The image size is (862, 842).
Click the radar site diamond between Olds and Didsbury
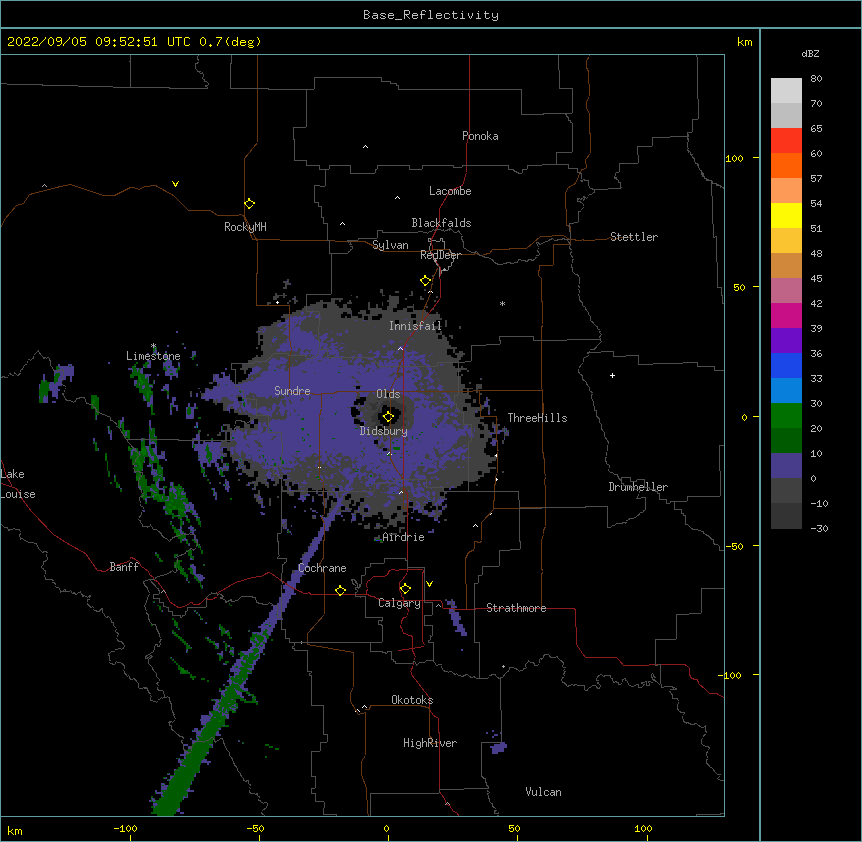point(388,417)
